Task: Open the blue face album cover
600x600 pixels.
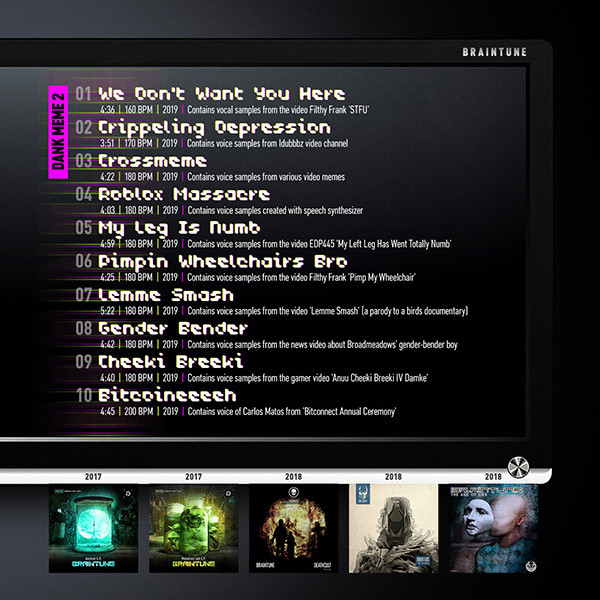Action: [x=493, y=529]
